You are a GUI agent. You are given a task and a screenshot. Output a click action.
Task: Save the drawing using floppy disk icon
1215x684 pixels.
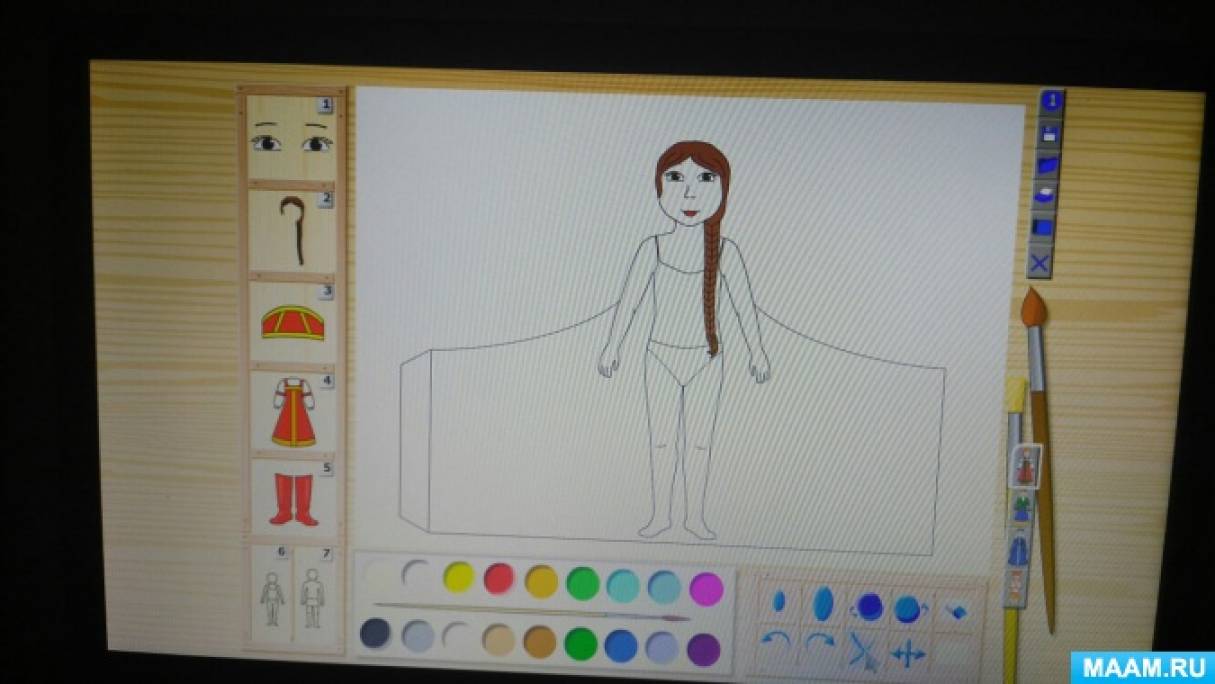(1049, 133)
